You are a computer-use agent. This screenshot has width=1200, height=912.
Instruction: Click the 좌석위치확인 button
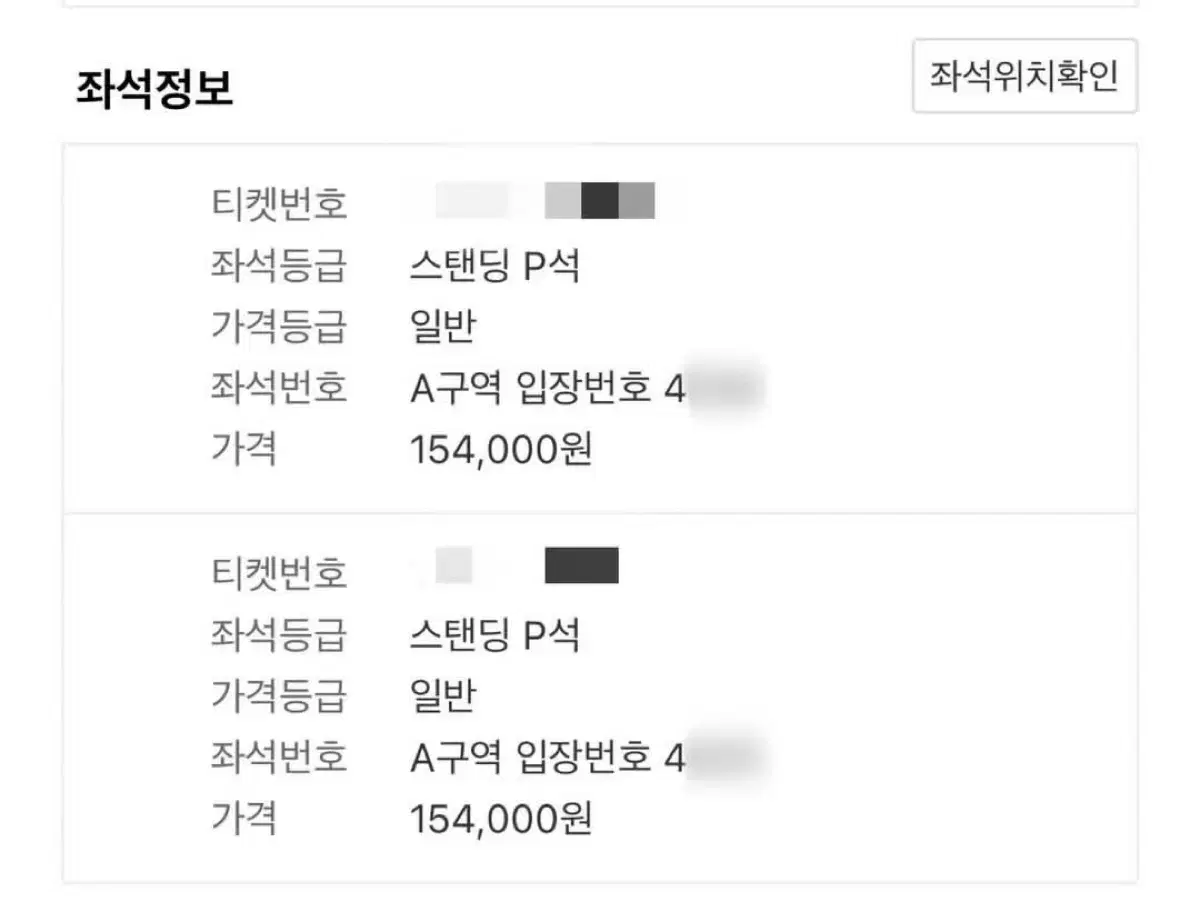(1024, 76)
